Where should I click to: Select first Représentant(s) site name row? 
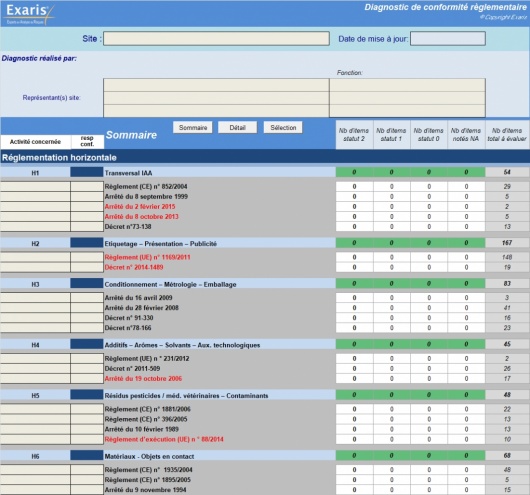[216, 85]
